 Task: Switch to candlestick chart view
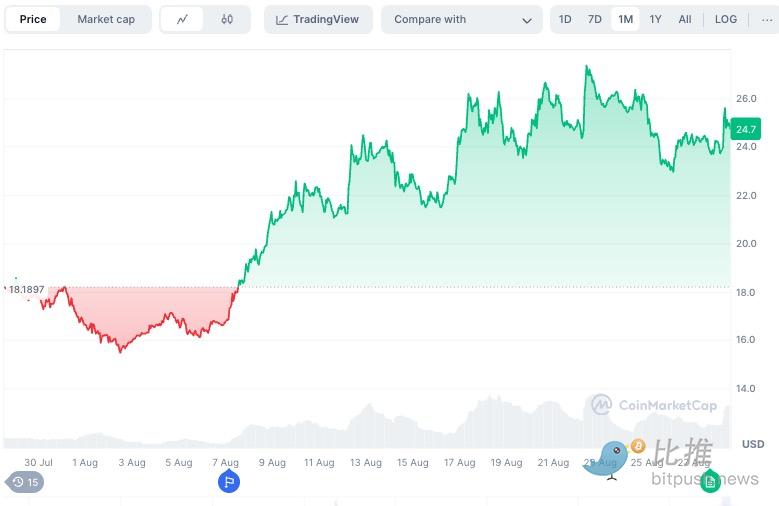point(227,19)
